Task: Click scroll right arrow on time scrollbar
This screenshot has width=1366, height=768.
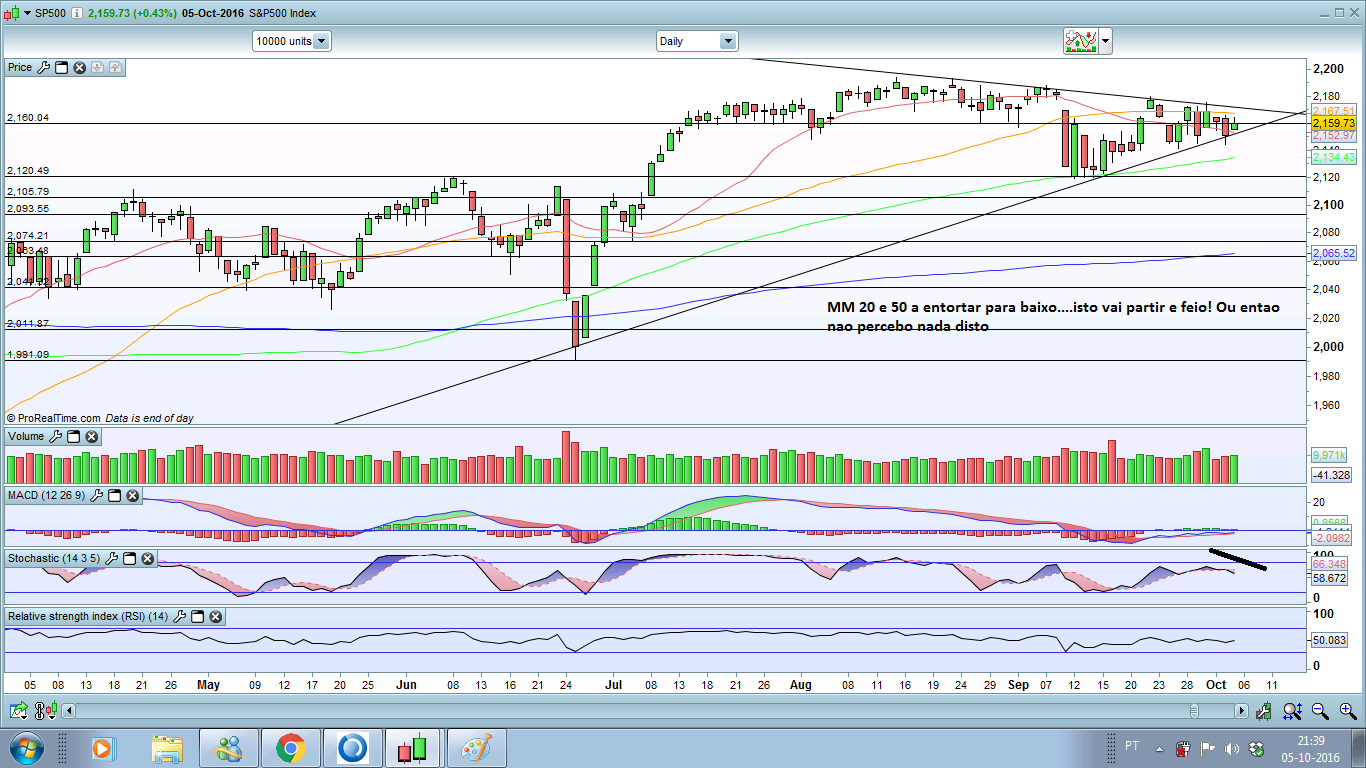Action: pyautogui.click(x=1241, y=711)
